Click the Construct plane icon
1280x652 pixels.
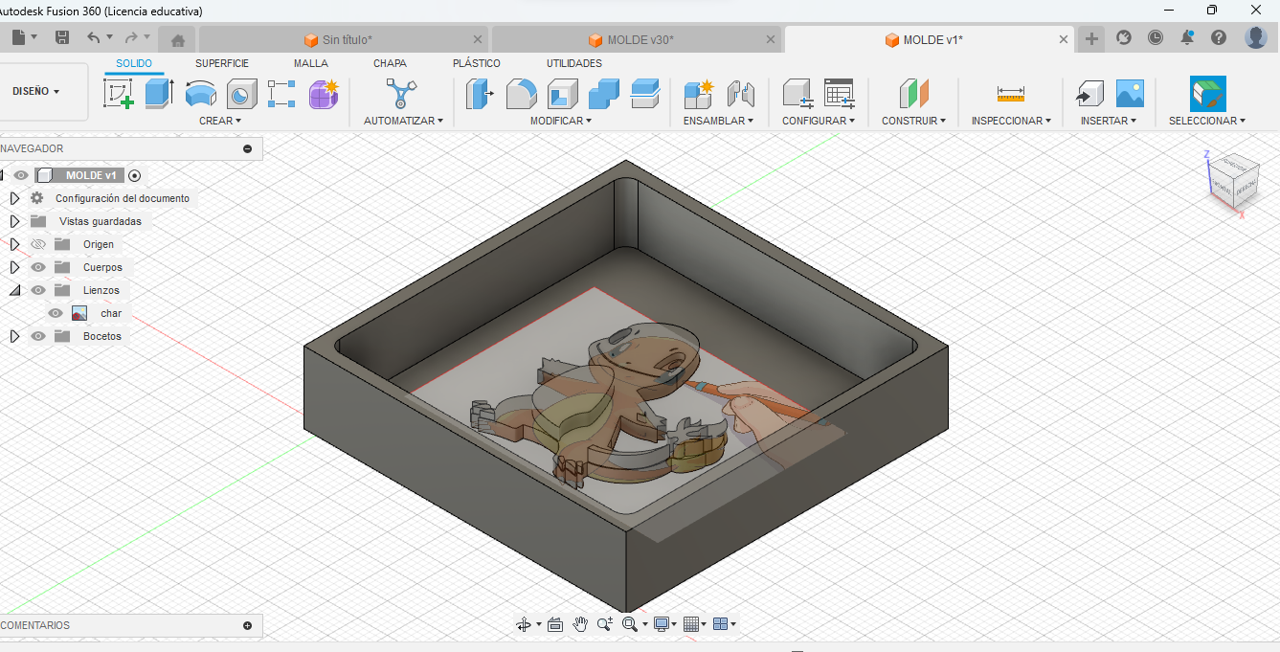(x=913, y=94)
